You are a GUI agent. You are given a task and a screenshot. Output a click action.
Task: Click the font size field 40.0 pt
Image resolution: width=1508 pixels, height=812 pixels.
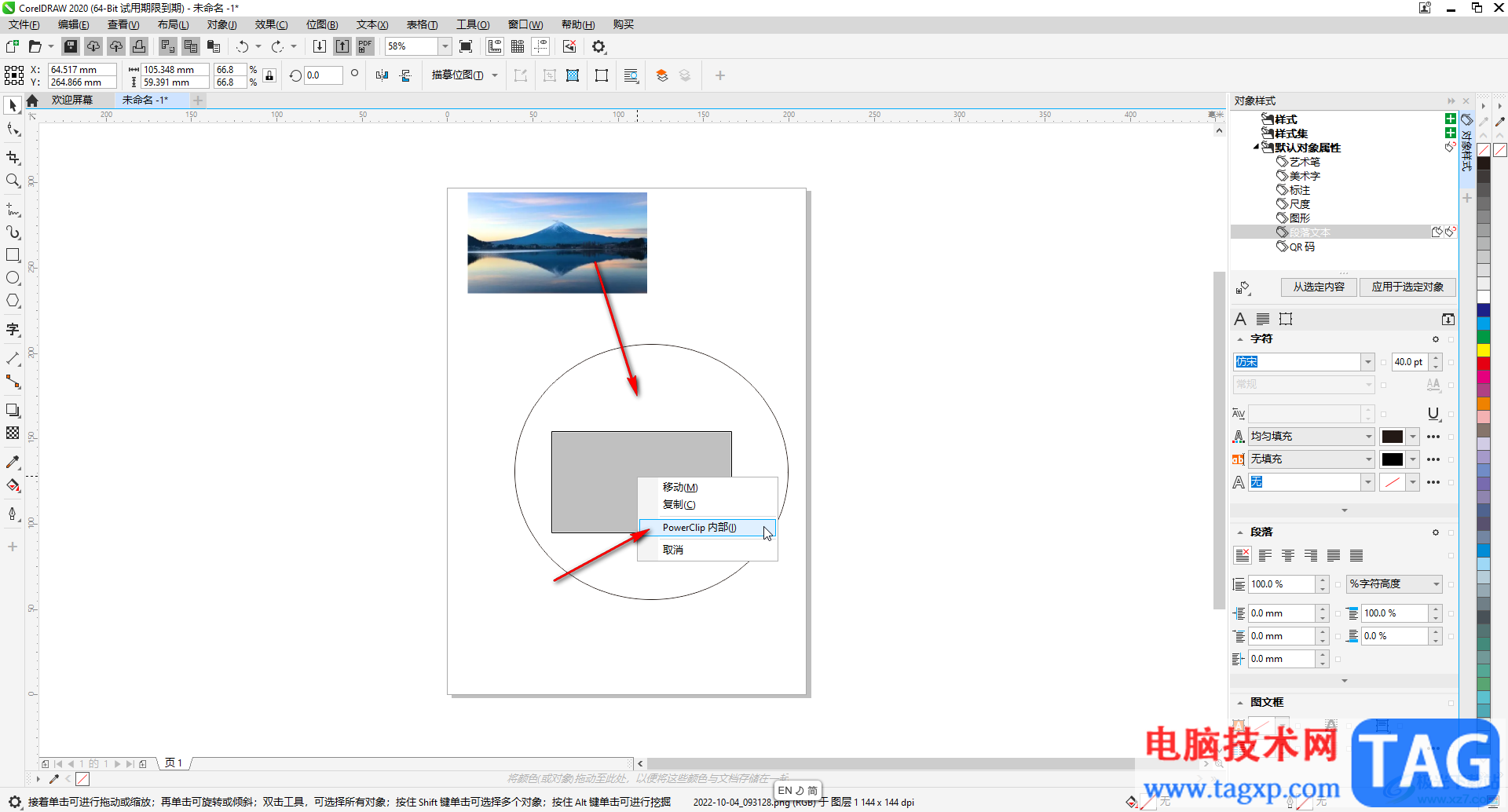1409,362
